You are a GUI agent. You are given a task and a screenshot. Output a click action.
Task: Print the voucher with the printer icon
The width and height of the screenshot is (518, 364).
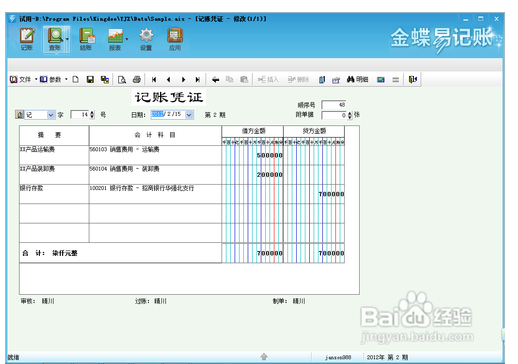(x=137, y=79)
